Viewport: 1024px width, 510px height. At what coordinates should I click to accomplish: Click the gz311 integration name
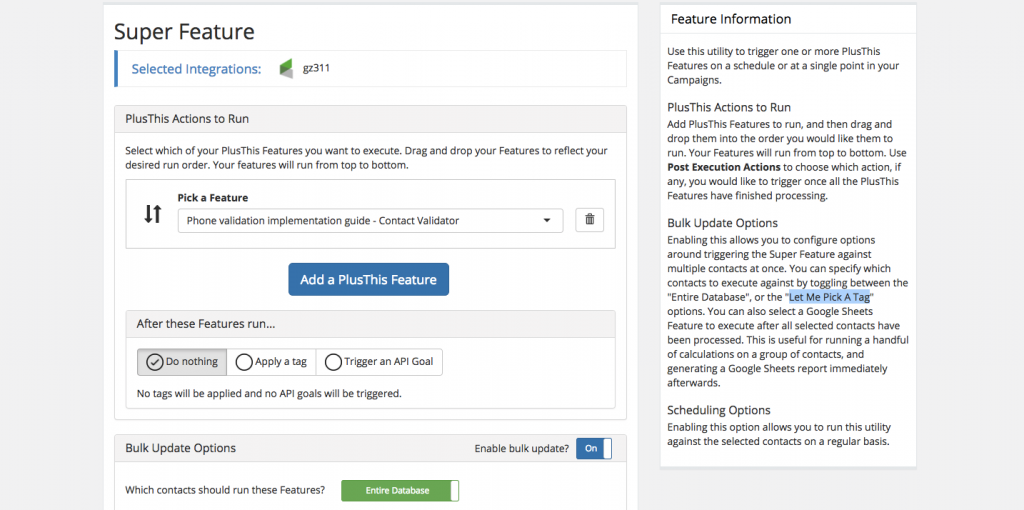(316, 68)
